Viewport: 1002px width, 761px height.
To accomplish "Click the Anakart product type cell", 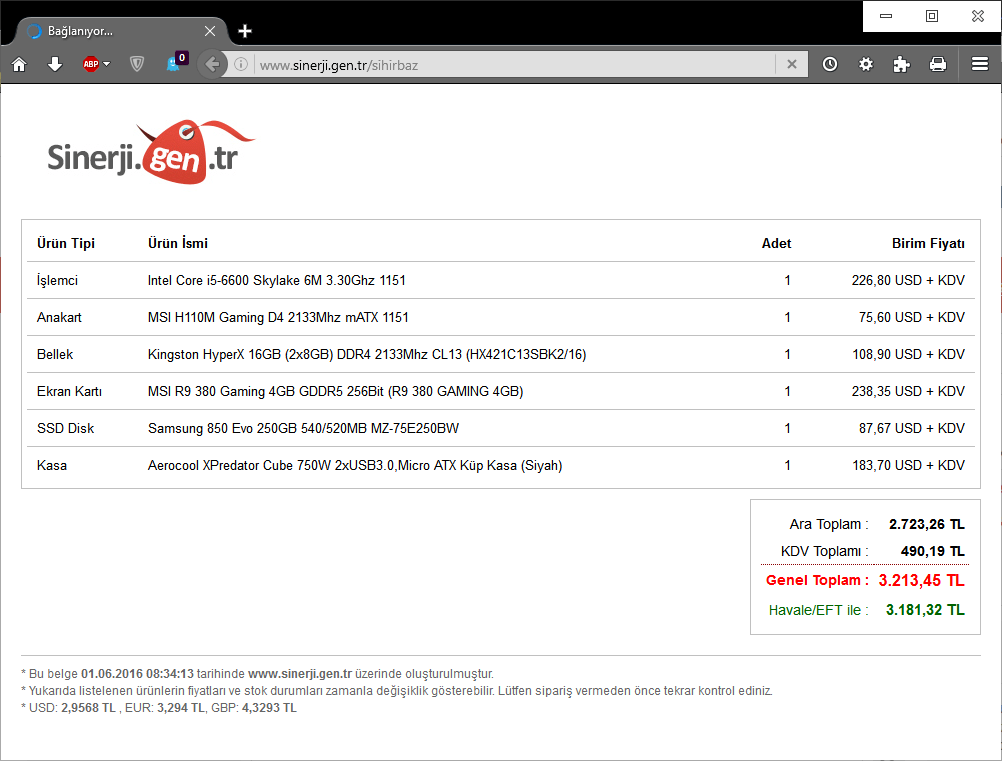I will pos(59,318).
